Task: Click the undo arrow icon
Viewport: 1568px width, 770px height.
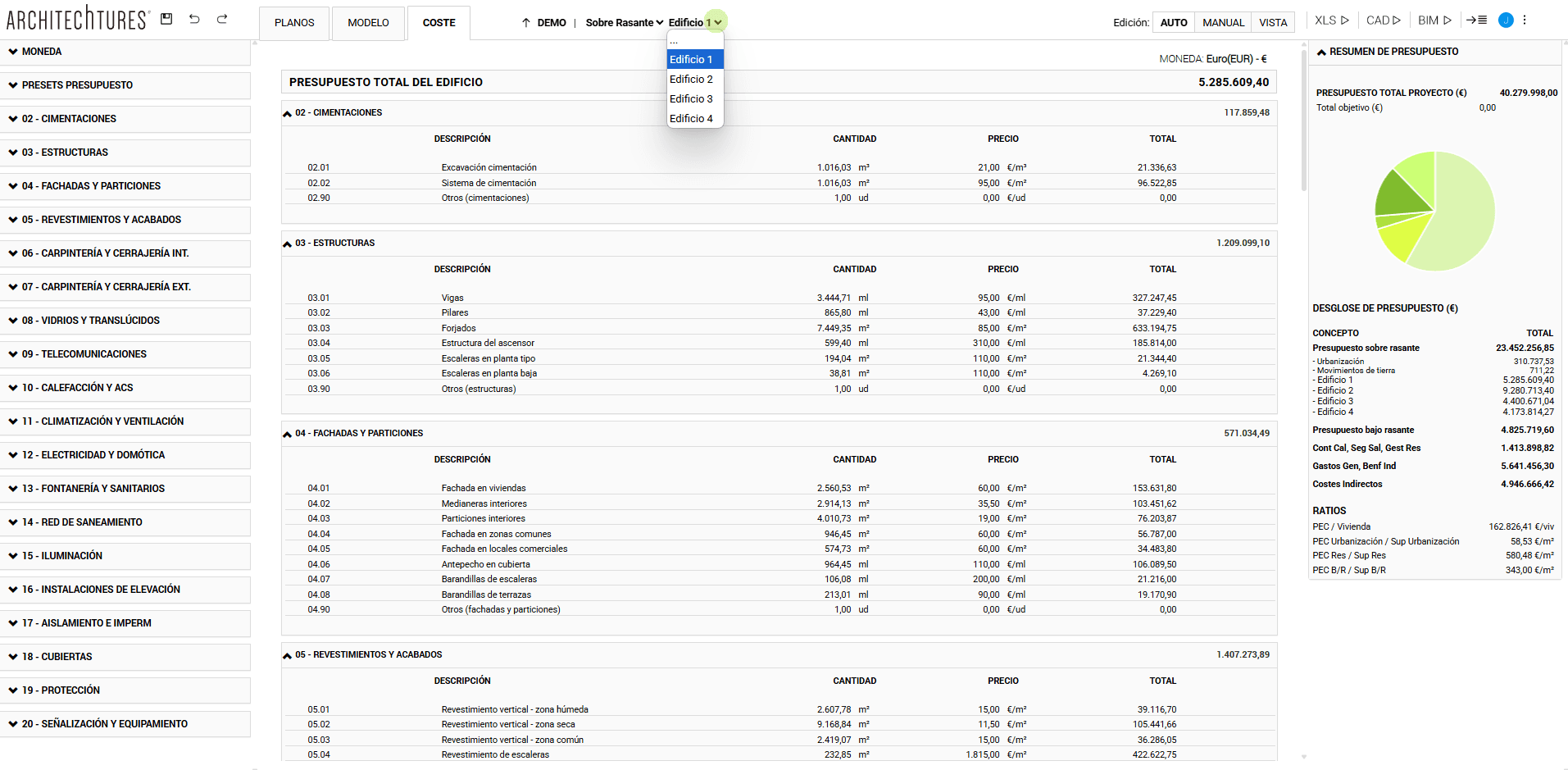Action: coord(194,19)
